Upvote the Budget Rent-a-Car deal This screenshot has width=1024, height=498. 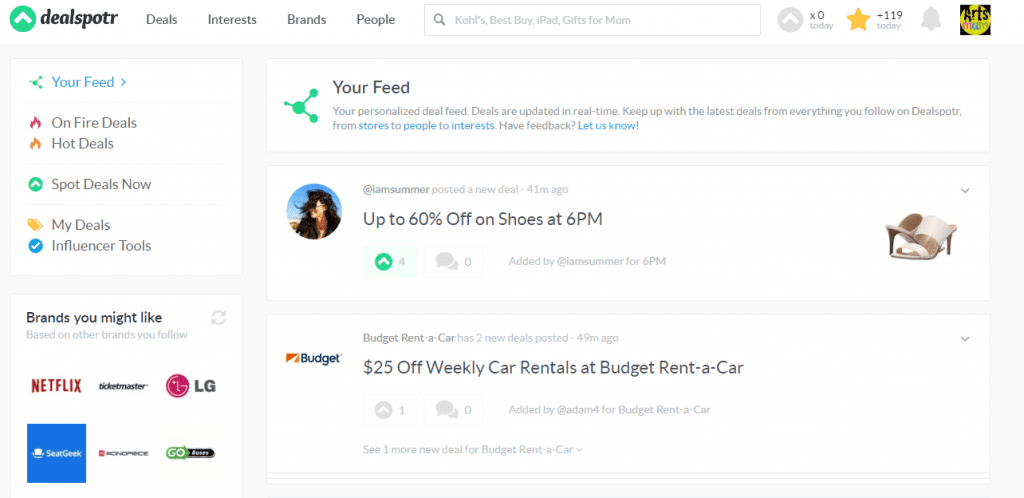[390, 411]
